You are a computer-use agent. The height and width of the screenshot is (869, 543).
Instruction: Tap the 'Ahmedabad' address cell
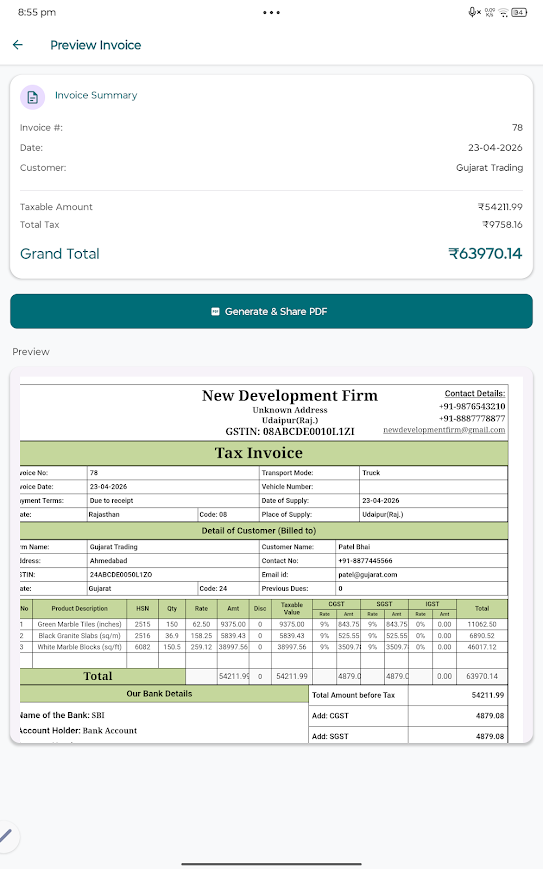pyautogui.click(x=173, y=560)
